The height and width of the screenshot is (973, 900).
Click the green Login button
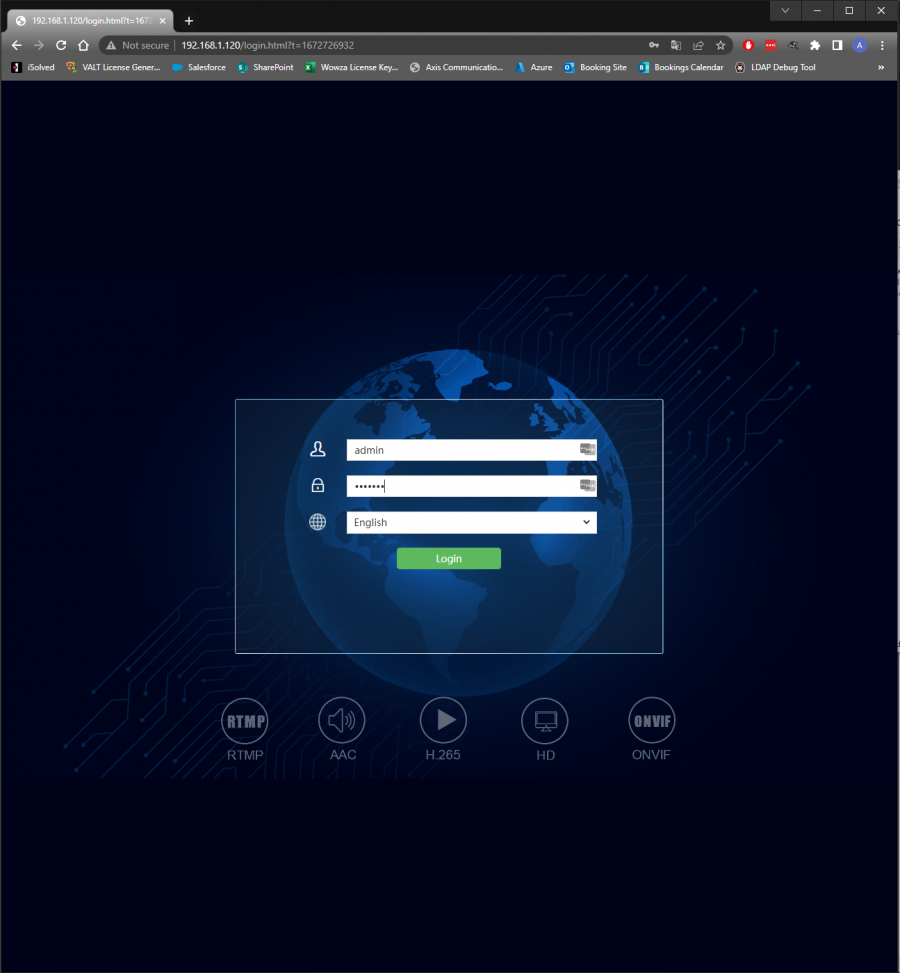tap(448, 558)
